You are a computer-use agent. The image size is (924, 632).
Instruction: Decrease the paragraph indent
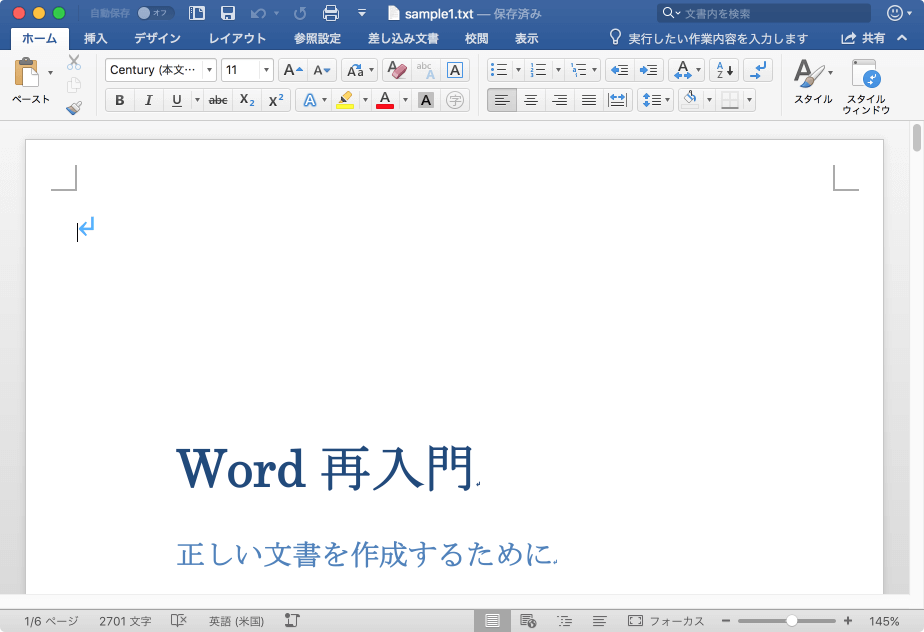click(x=619, y=70)
